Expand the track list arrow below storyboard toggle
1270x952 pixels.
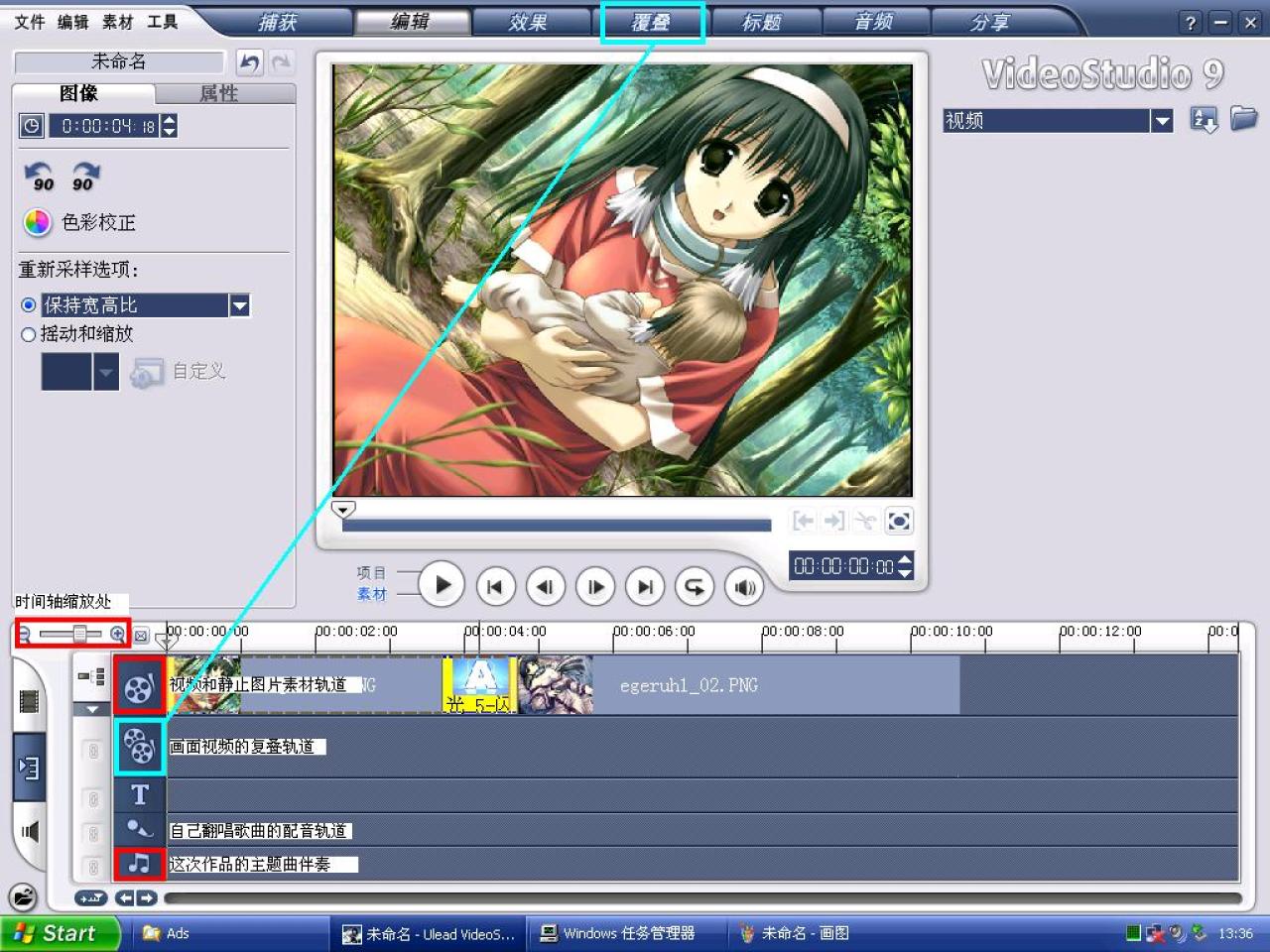click(92, 709)
